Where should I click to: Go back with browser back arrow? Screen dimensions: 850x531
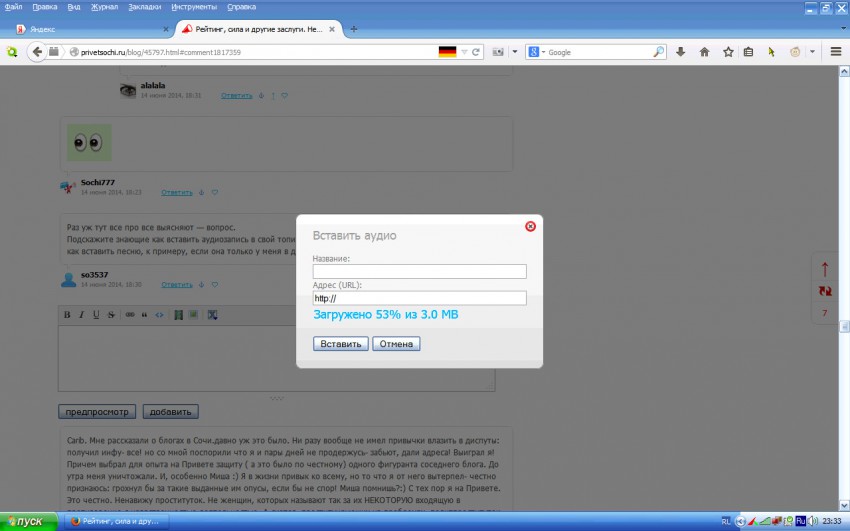pyautogui.click(x=37, y=52)
